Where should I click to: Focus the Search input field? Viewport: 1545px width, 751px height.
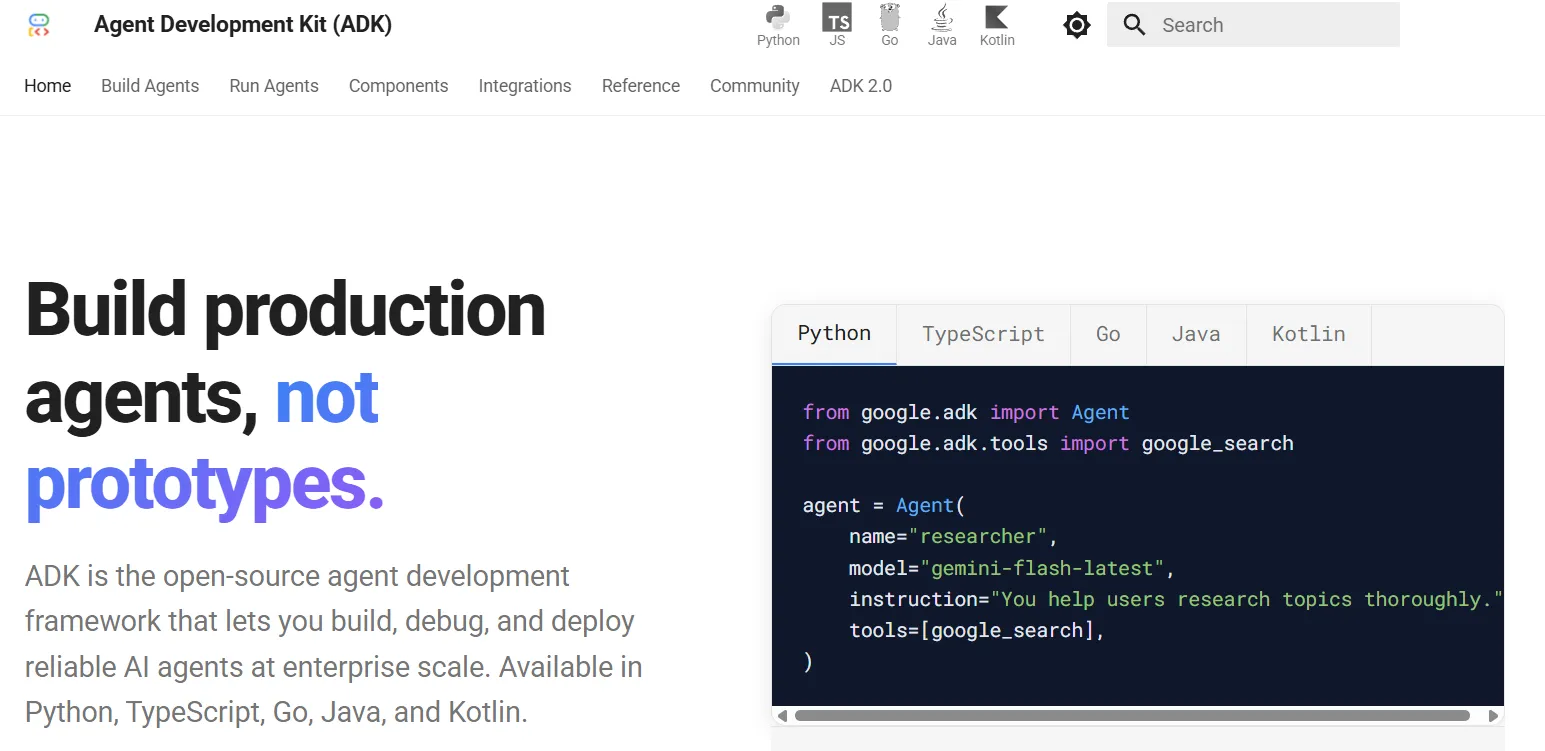coord(1253,25)
